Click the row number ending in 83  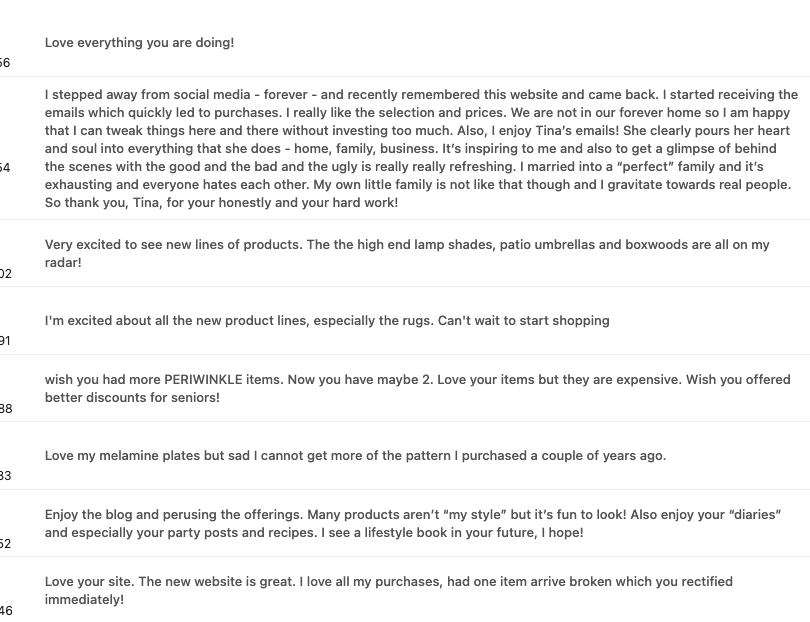point(5,476)
